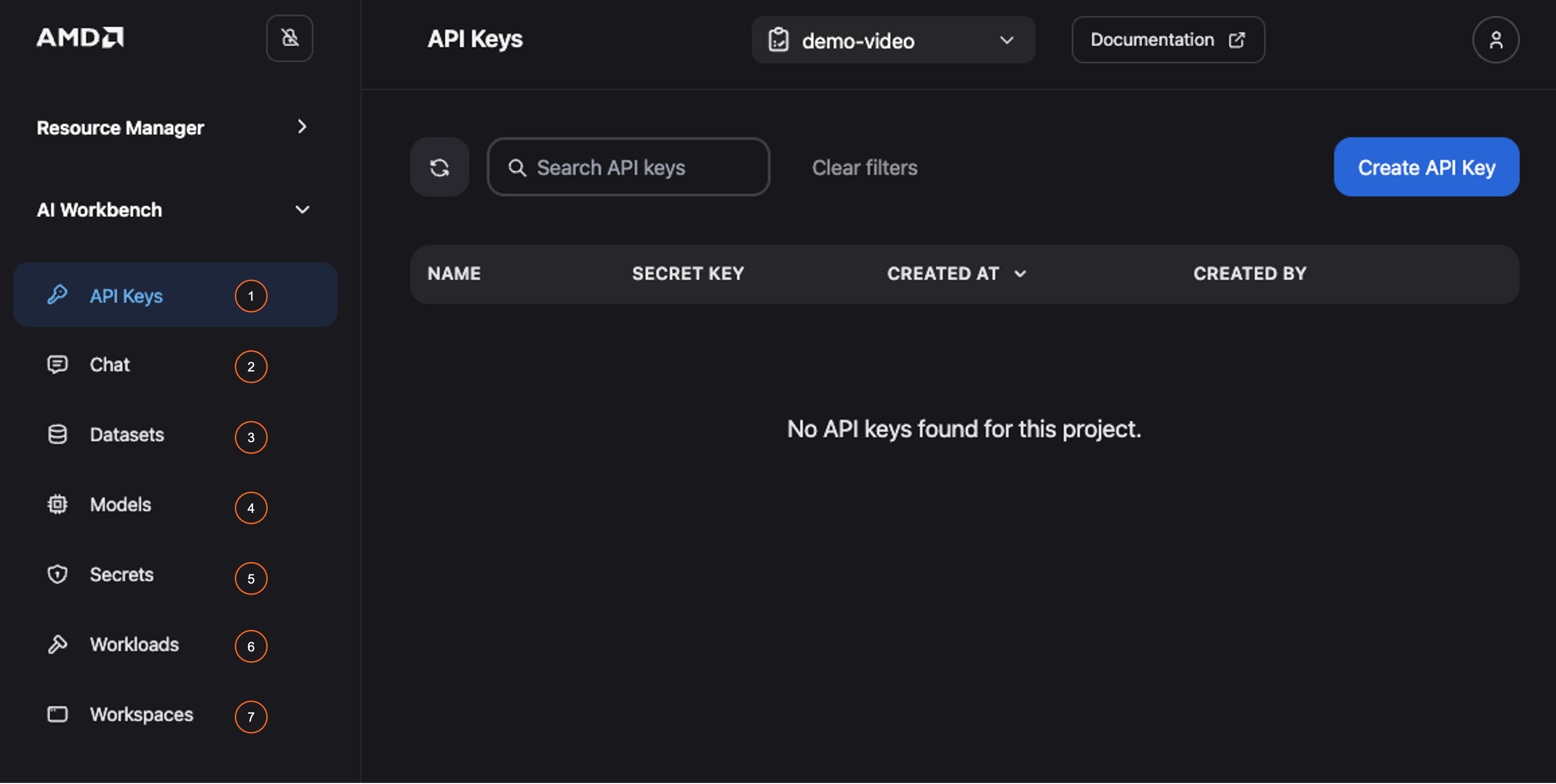Screen dimensions: 1556x784
Task: Open the Documentation link
Action: pyautogui.click(x=1168, y=40)
